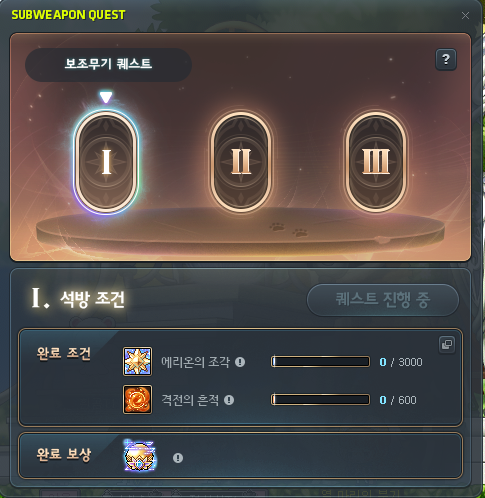Select the stage II quest medallion
Viewport: 485px width, 498px height.
(x=241, y=162)
